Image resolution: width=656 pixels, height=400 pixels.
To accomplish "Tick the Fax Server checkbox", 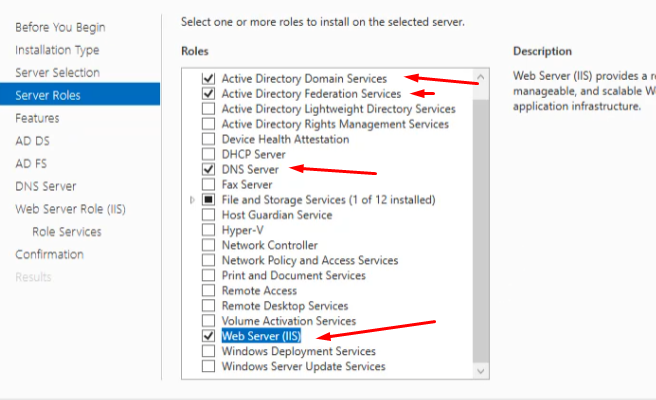I will coord(208,185).
